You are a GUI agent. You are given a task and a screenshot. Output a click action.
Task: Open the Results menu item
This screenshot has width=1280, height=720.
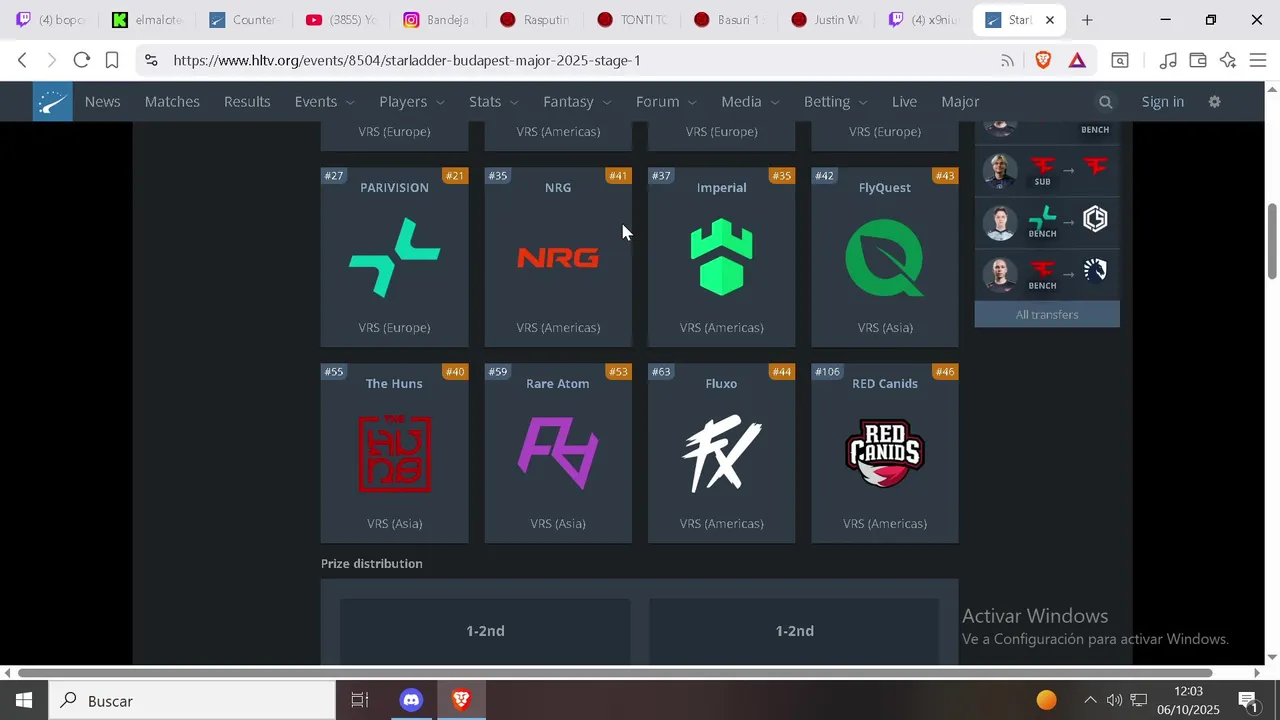tap(247, 102)
